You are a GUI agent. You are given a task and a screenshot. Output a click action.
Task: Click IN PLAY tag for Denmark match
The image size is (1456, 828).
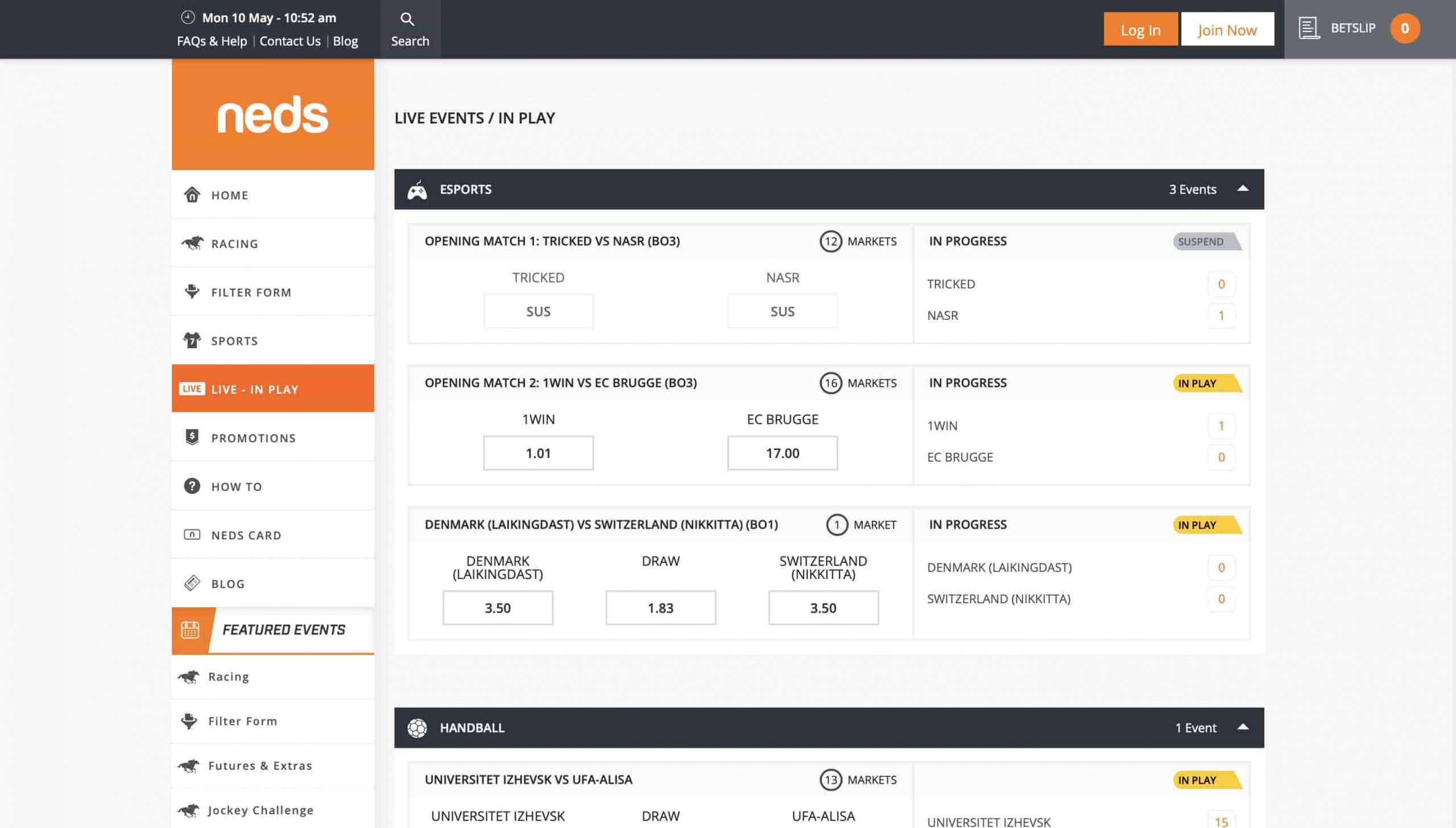pos(1207,525)
